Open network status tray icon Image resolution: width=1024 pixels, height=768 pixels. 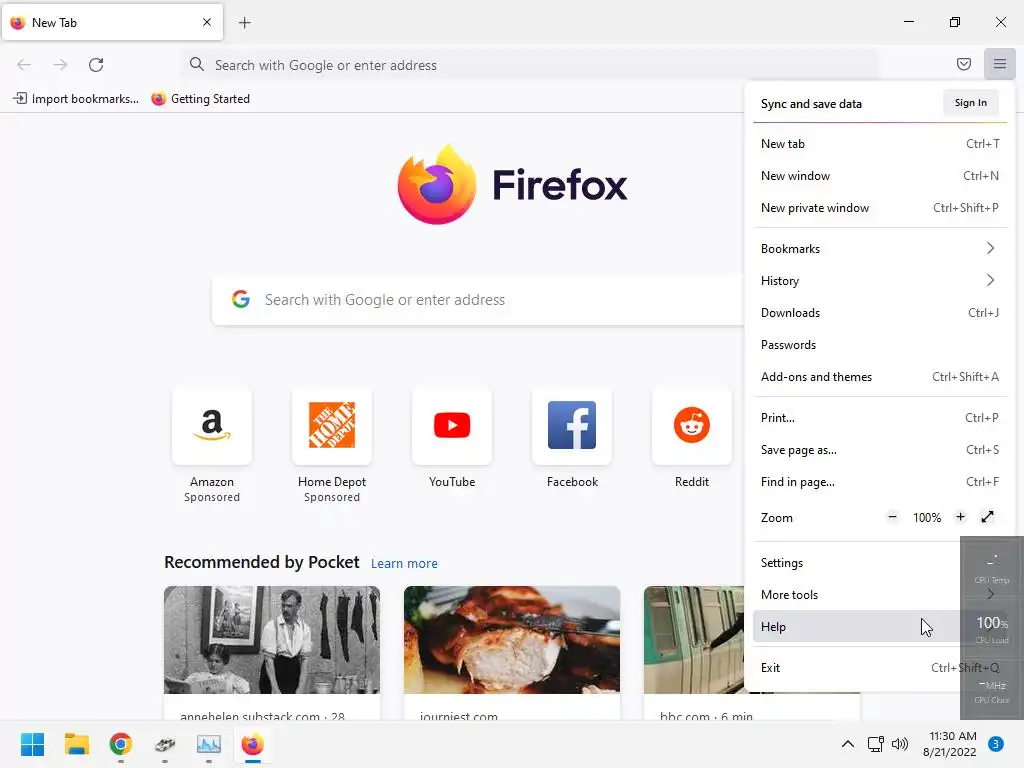click(x=875, y=744)
